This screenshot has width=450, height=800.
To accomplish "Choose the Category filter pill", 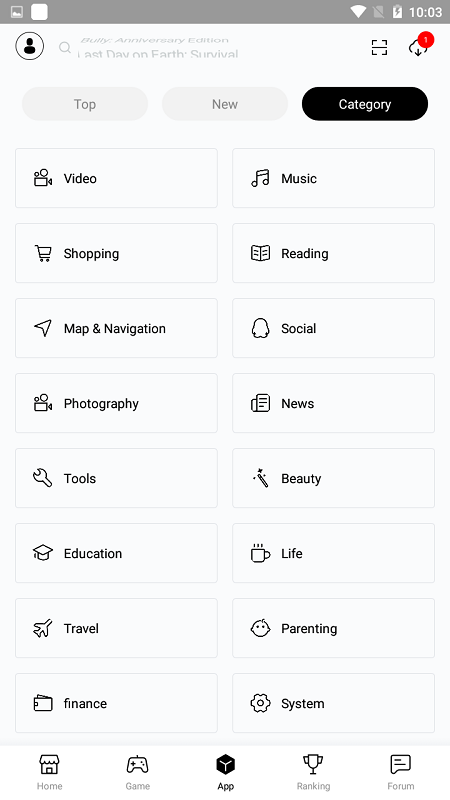I will 365,104.
